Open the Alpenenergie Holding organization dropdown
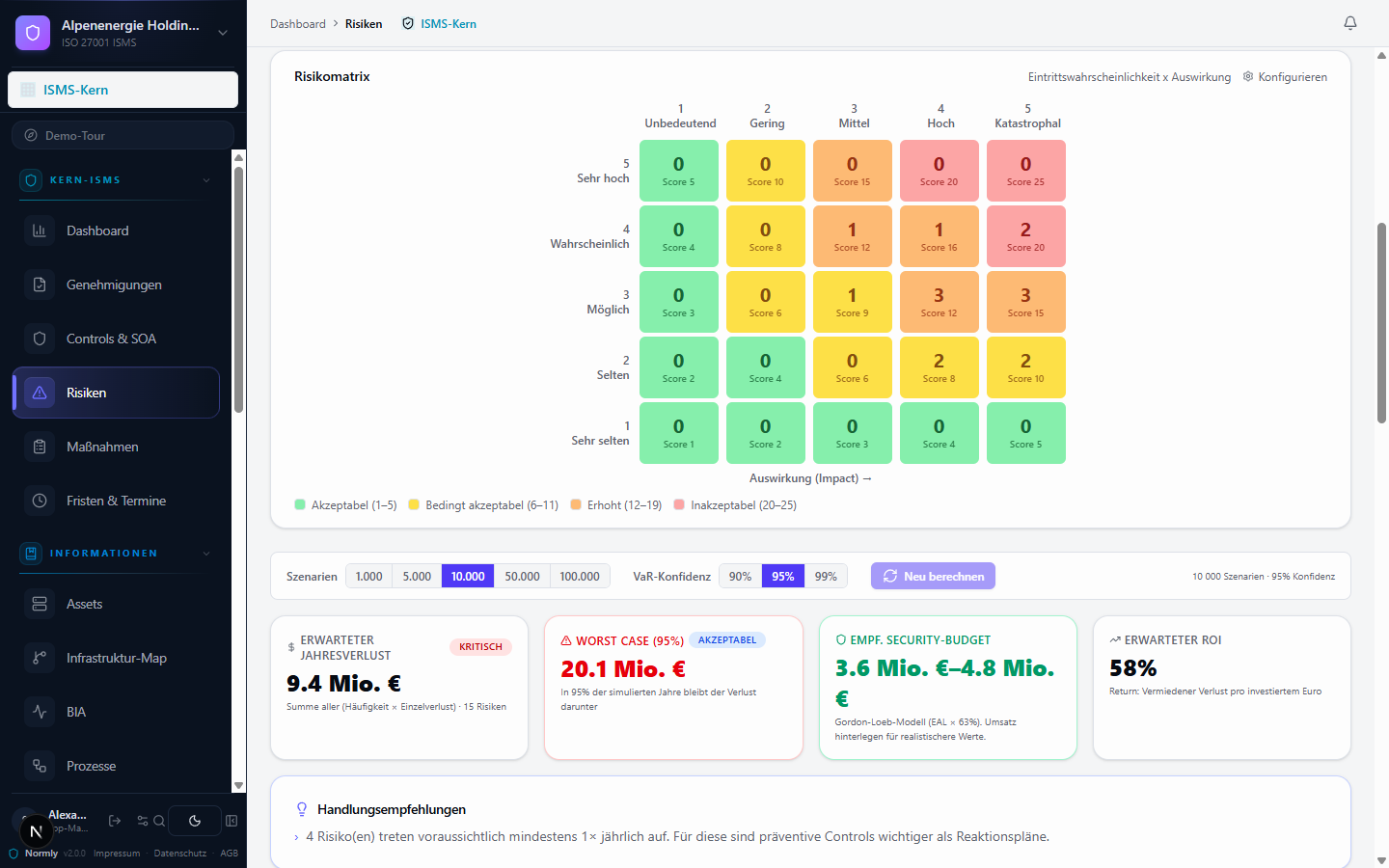 coord(223,33)
